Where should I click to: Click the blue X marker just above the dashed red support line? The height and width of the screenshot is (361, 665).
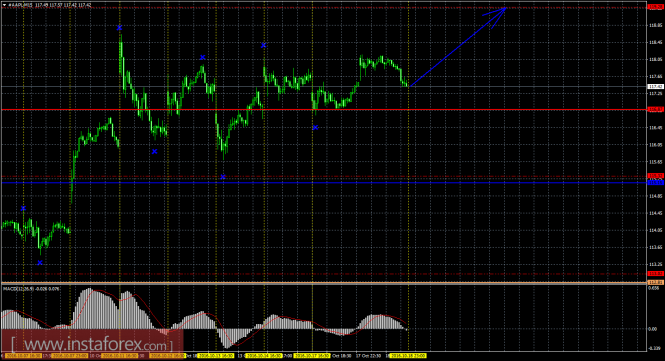coord(223,177)
